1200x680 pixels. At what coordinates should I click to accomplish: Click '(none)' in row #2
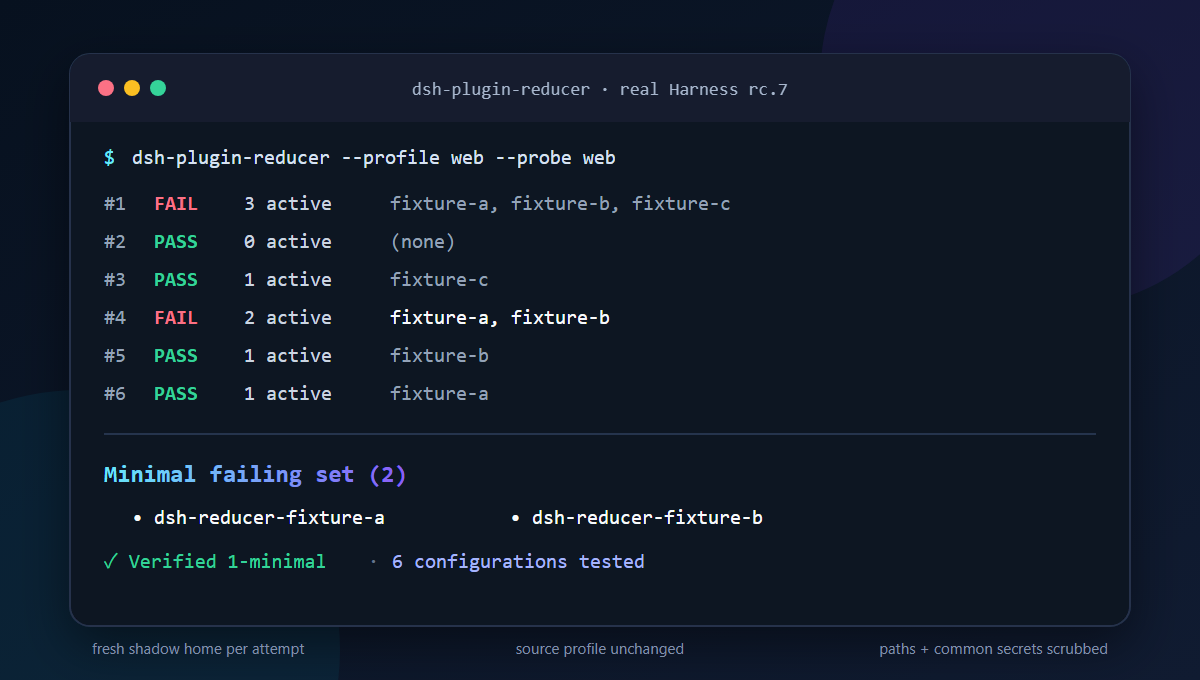tap(423, 242)
